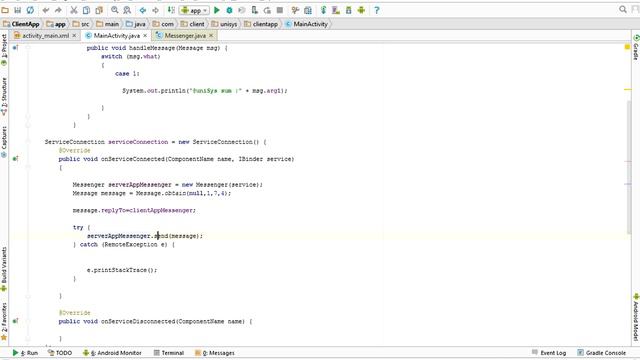Open the Gradle Console panel

click(x=602, y=353)
